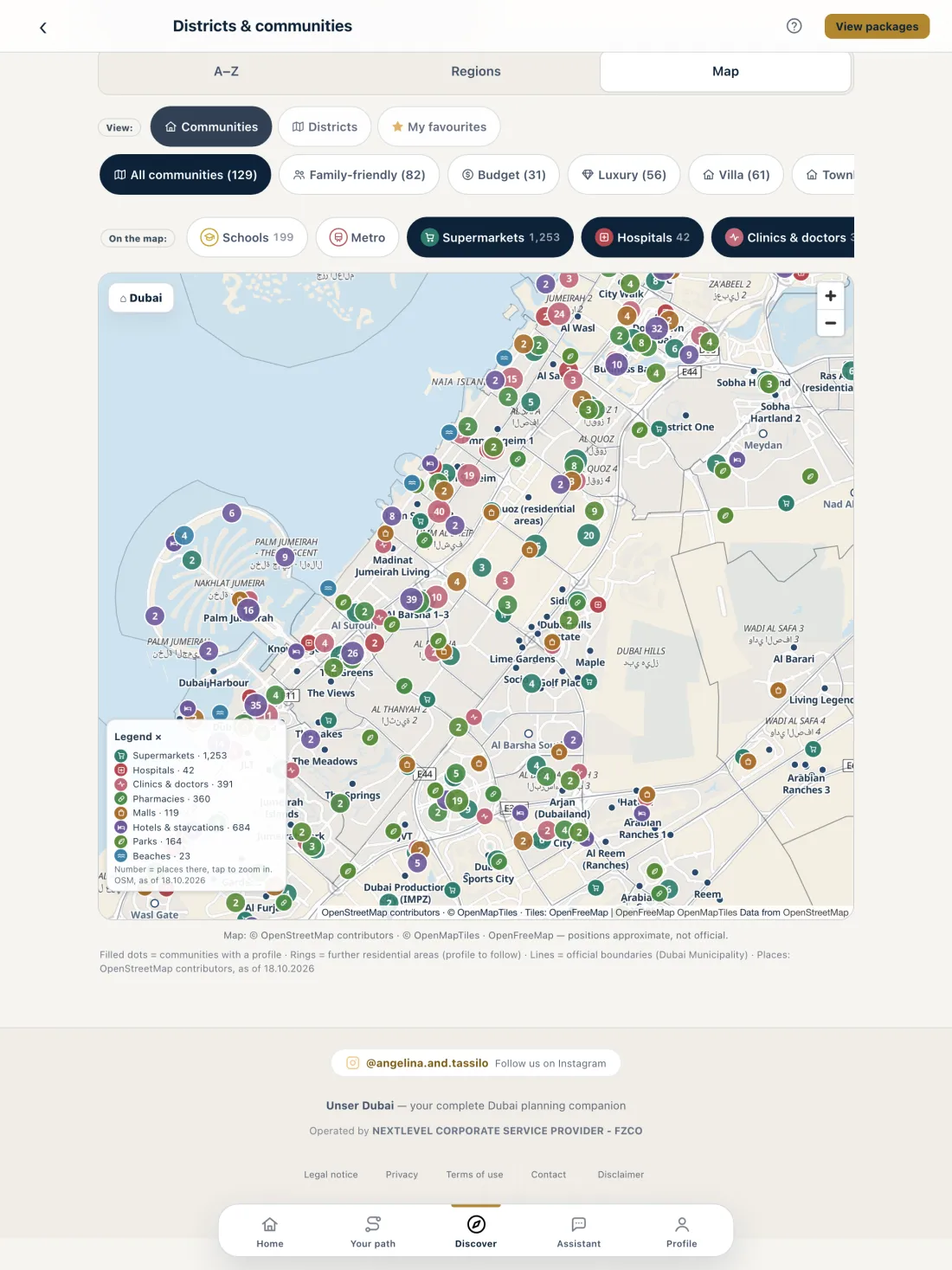
Task: Click The Meadows label on map
Action: 325,762
